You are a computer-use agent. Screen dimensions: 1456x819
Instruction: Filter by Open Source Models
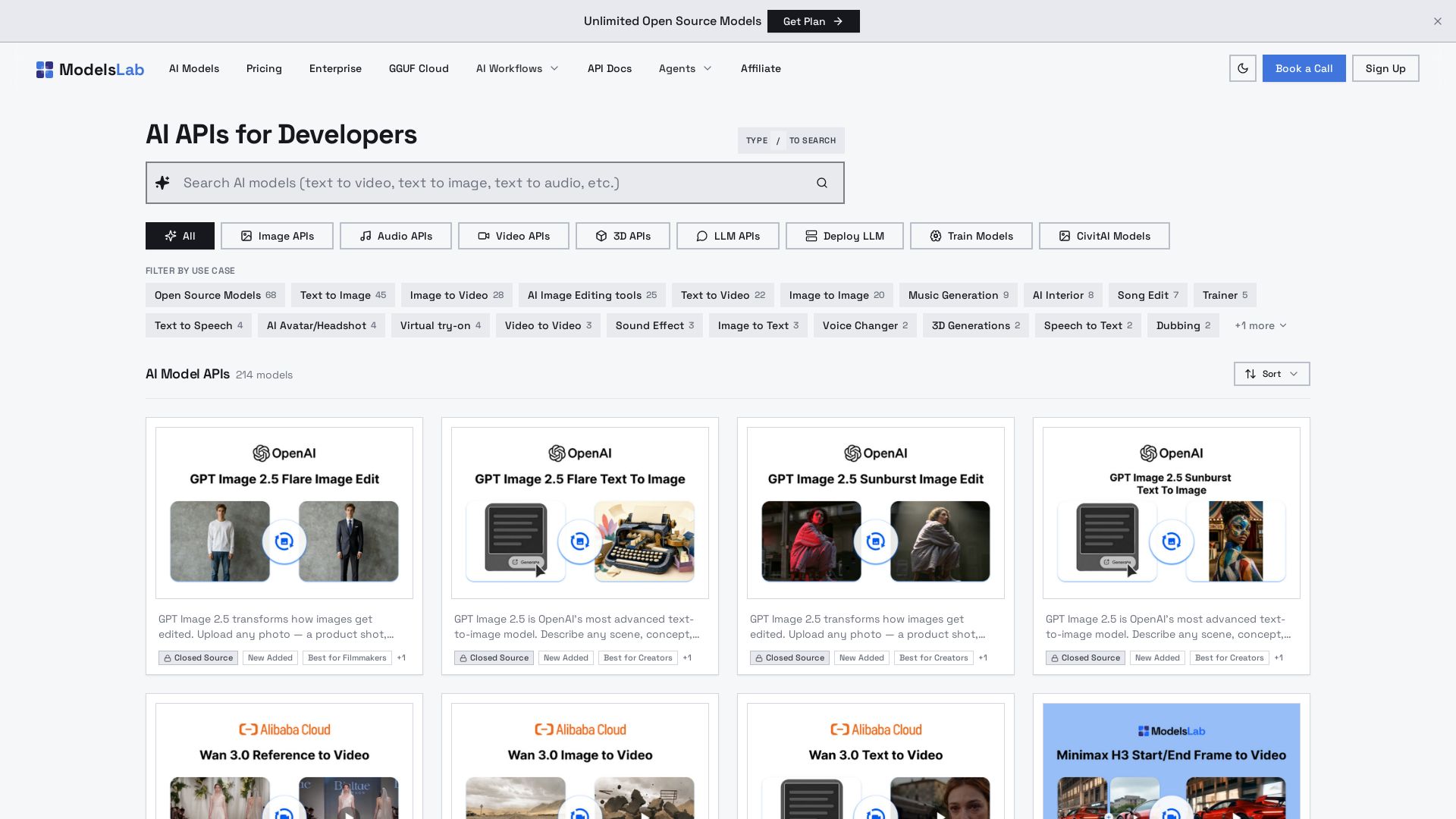pyautogui.click(x=215, y=295)
